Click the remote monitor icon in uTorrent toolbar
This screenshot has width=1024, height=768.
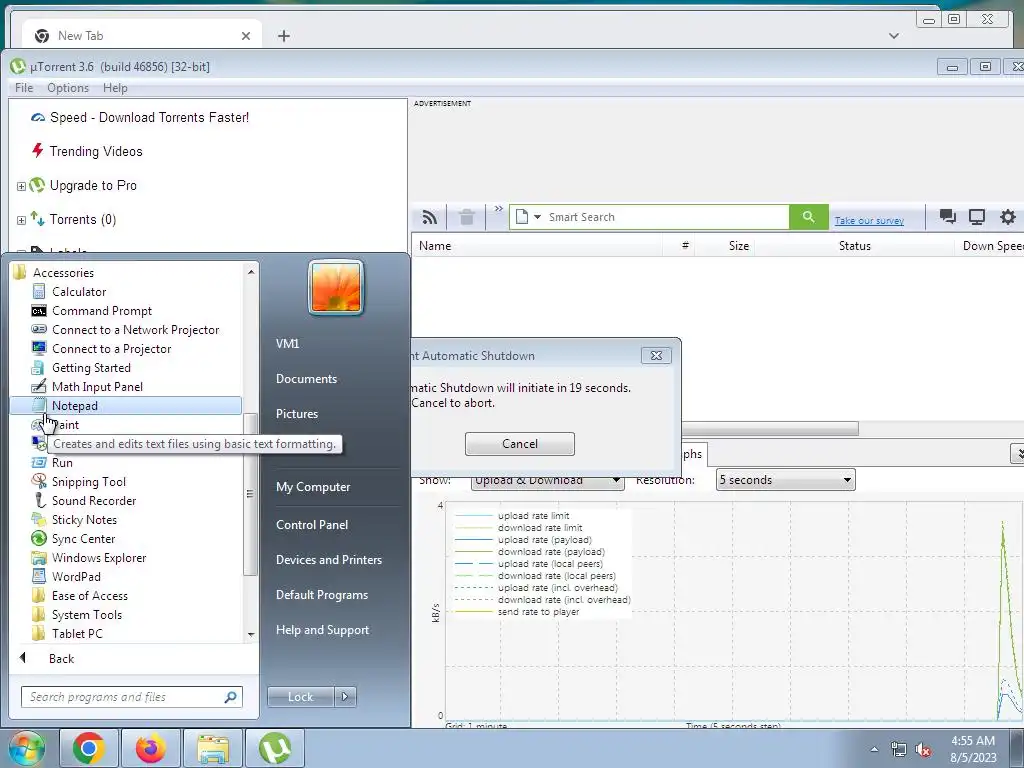tap(976, 217)
